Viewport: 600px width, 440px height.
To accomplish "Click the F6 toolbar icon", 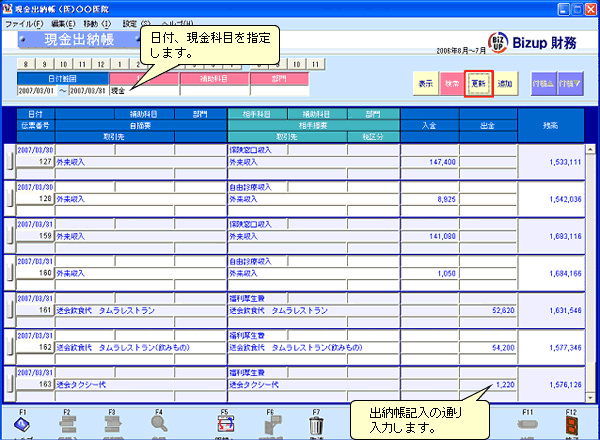I will coord(272,425).
